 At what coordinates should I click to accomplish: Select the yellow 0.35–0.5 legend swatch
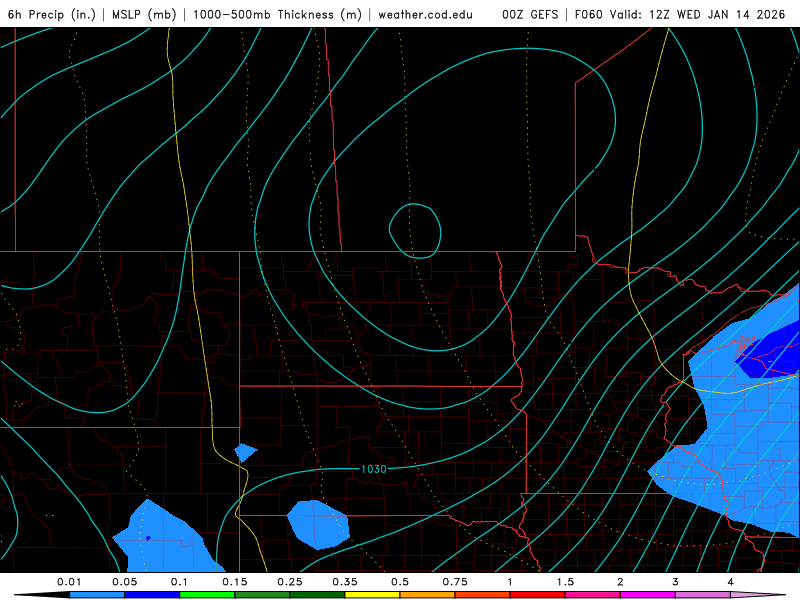coord(372,595)
